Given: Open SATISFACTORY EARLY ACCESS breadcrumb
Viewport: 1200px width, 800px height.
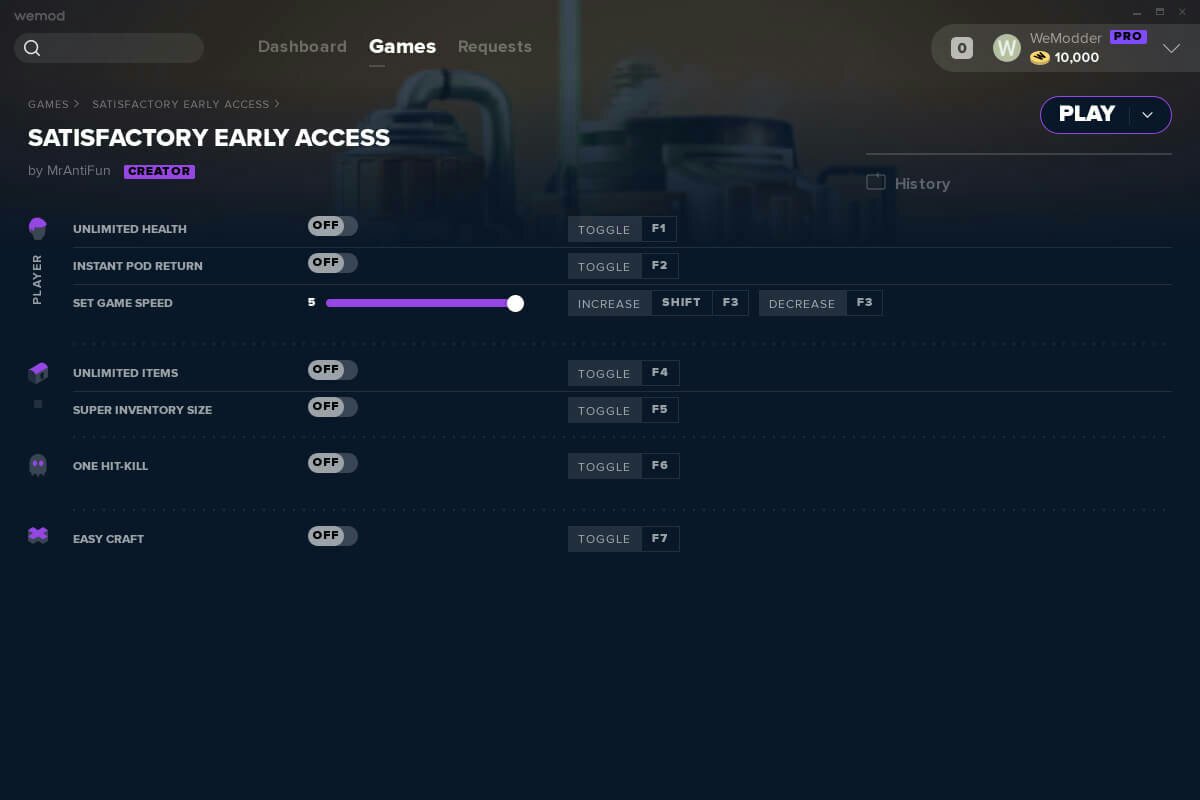Looking at the screenshot, I should pyautogui.click(x=181, y=104).
